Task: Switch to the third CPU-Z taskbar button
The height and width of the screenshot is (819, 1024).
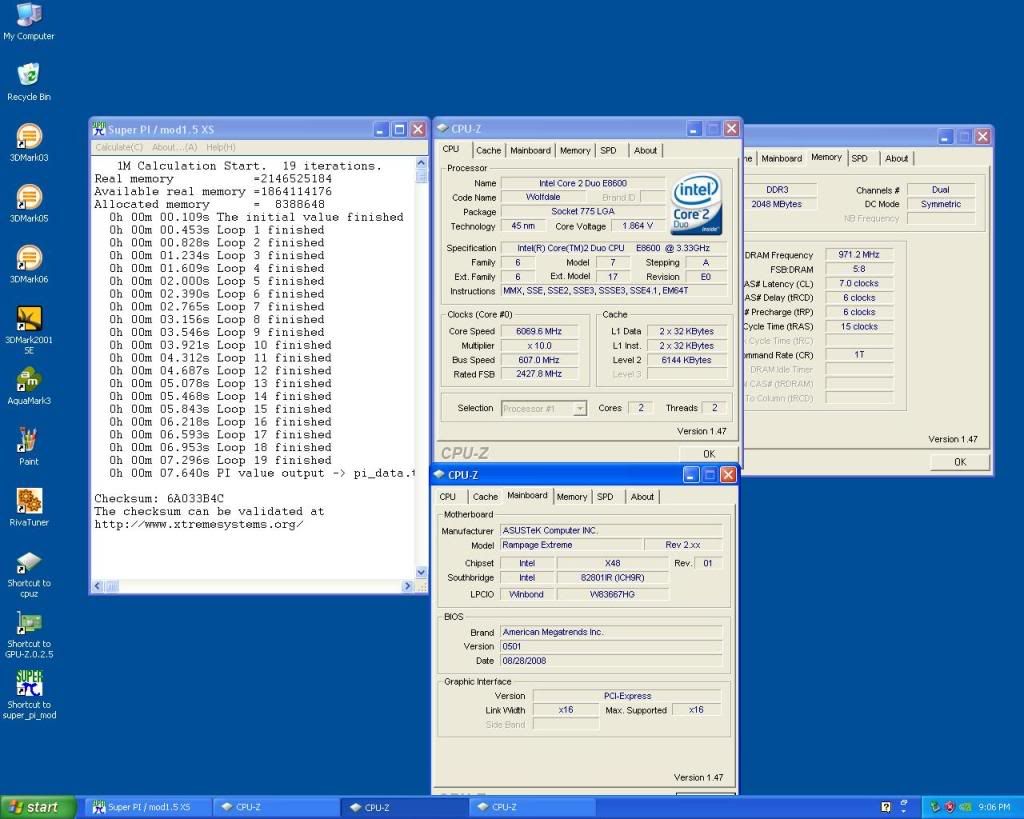Action: click(533, 807)
